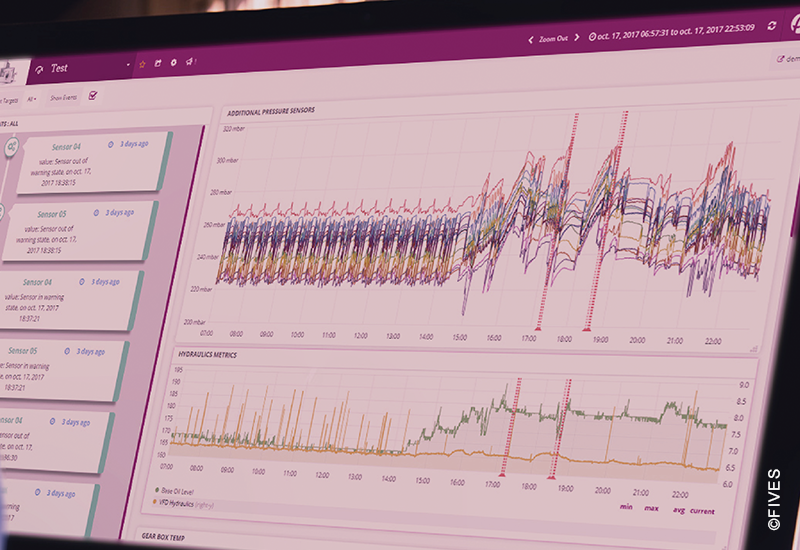Screen dimensions: 800x550
Task: Click first event marker in pressure chart
Action: [538, 329]
